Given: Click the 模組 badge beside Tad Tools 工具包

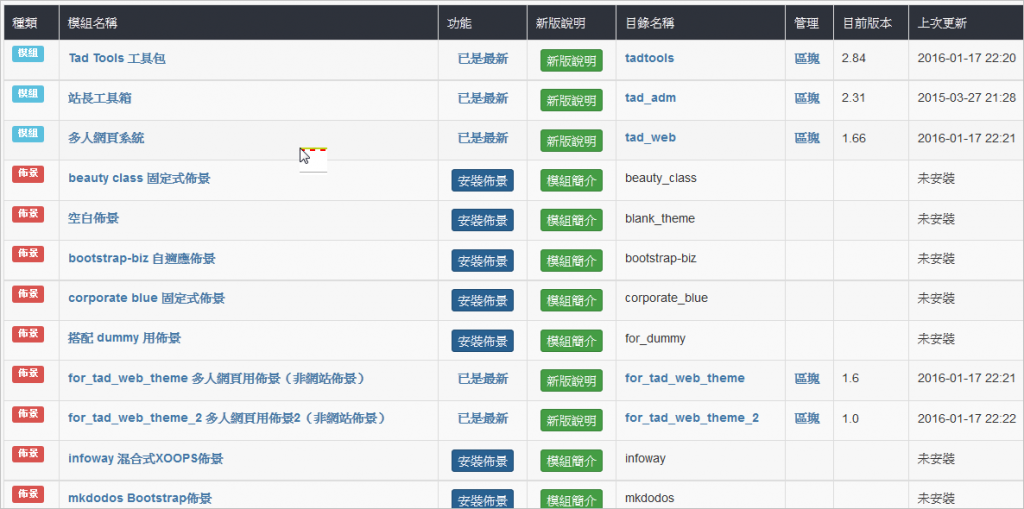Looking at the screenshot, I should (x=27, y=54).
